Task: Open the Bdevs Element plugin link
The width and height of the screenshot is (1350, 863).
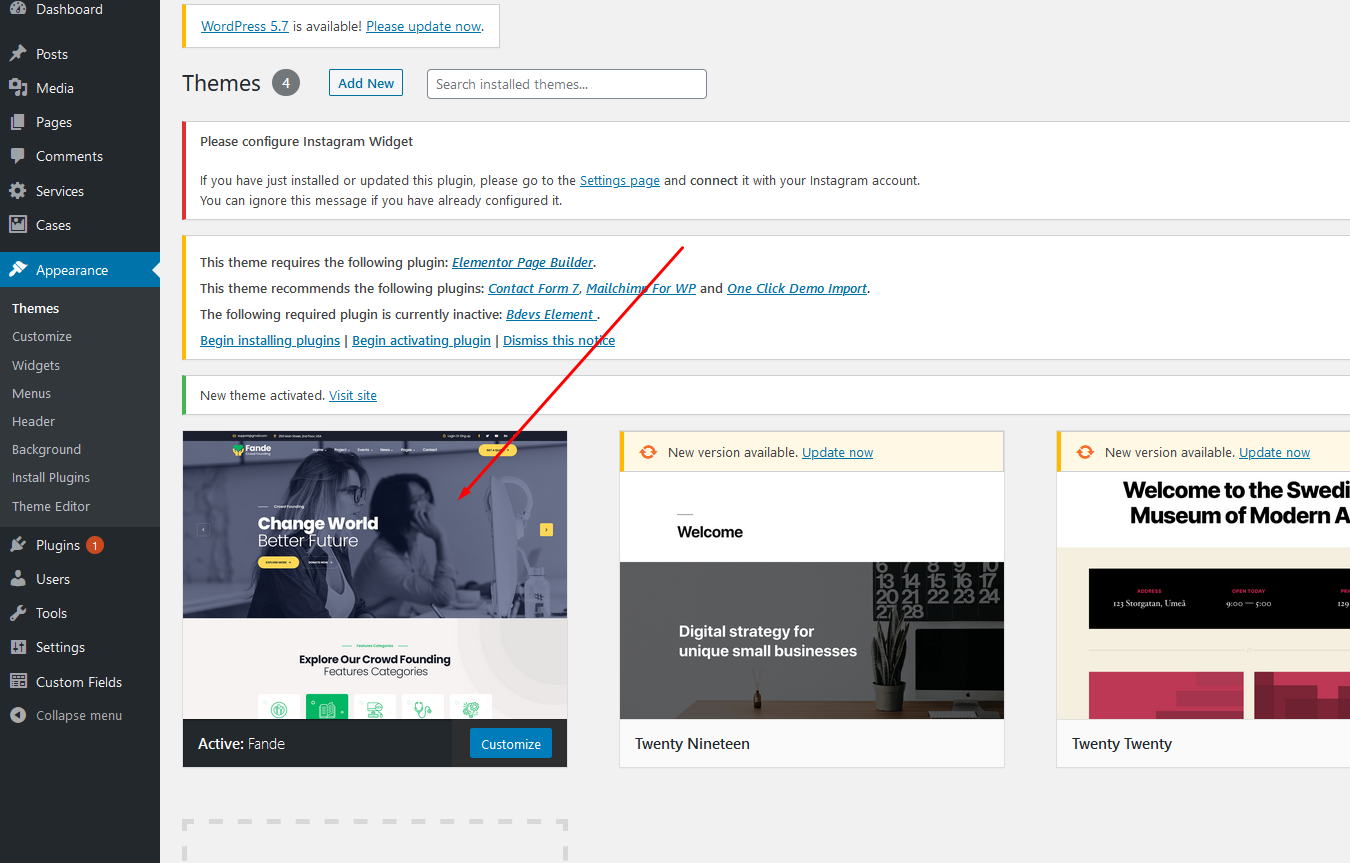Action: click(x=550, y=314)
